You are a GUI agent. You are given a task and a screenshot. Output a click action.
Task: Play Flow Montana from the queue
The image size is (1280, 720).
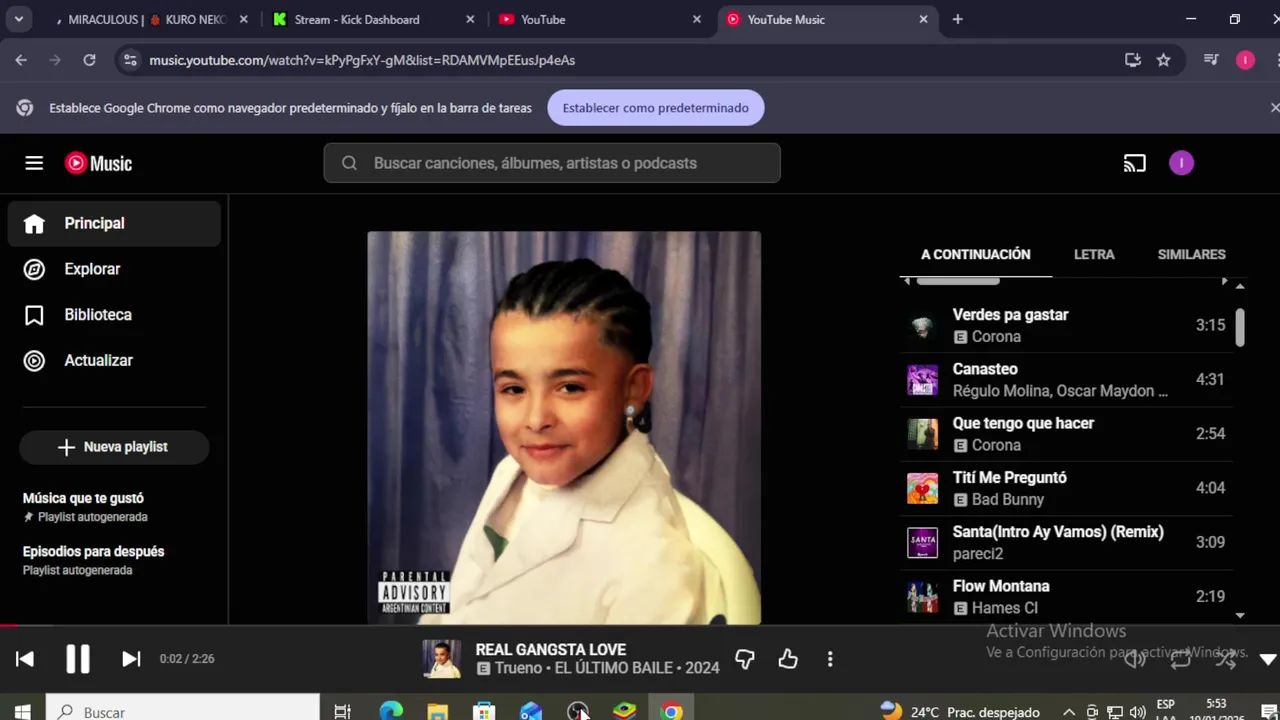pyautogui.click(x=1066, y=596)
